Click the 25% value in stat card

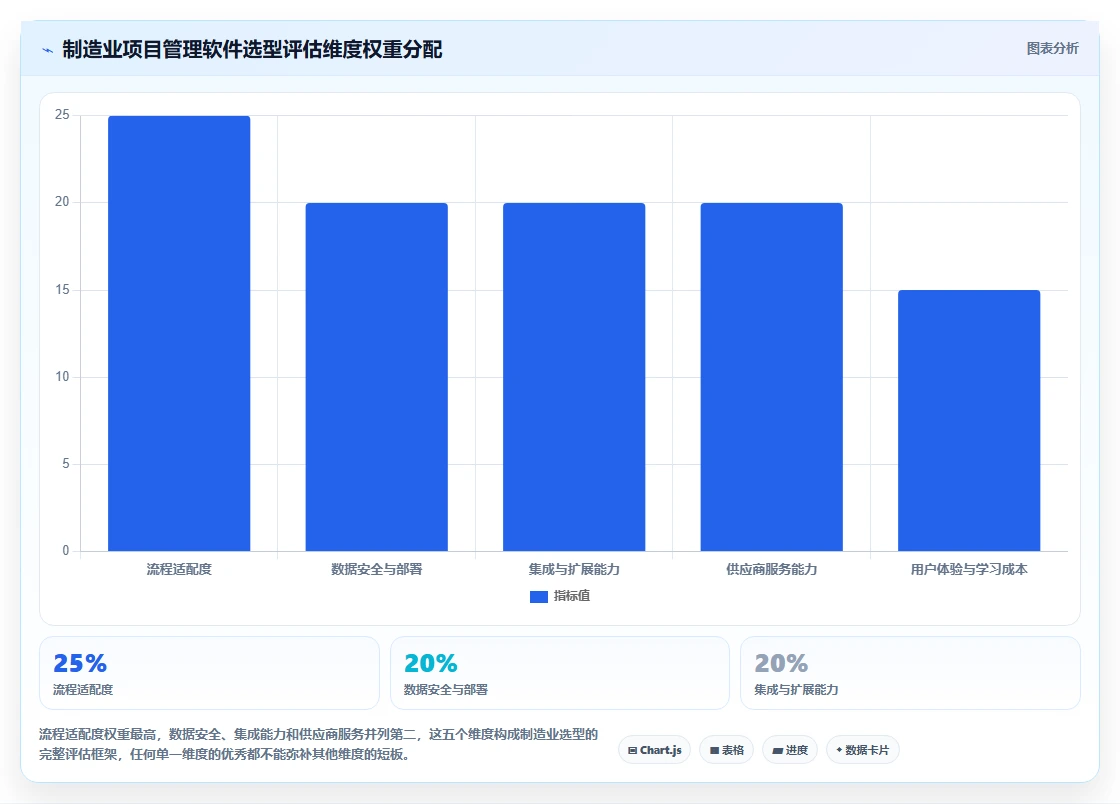point(80,663)
